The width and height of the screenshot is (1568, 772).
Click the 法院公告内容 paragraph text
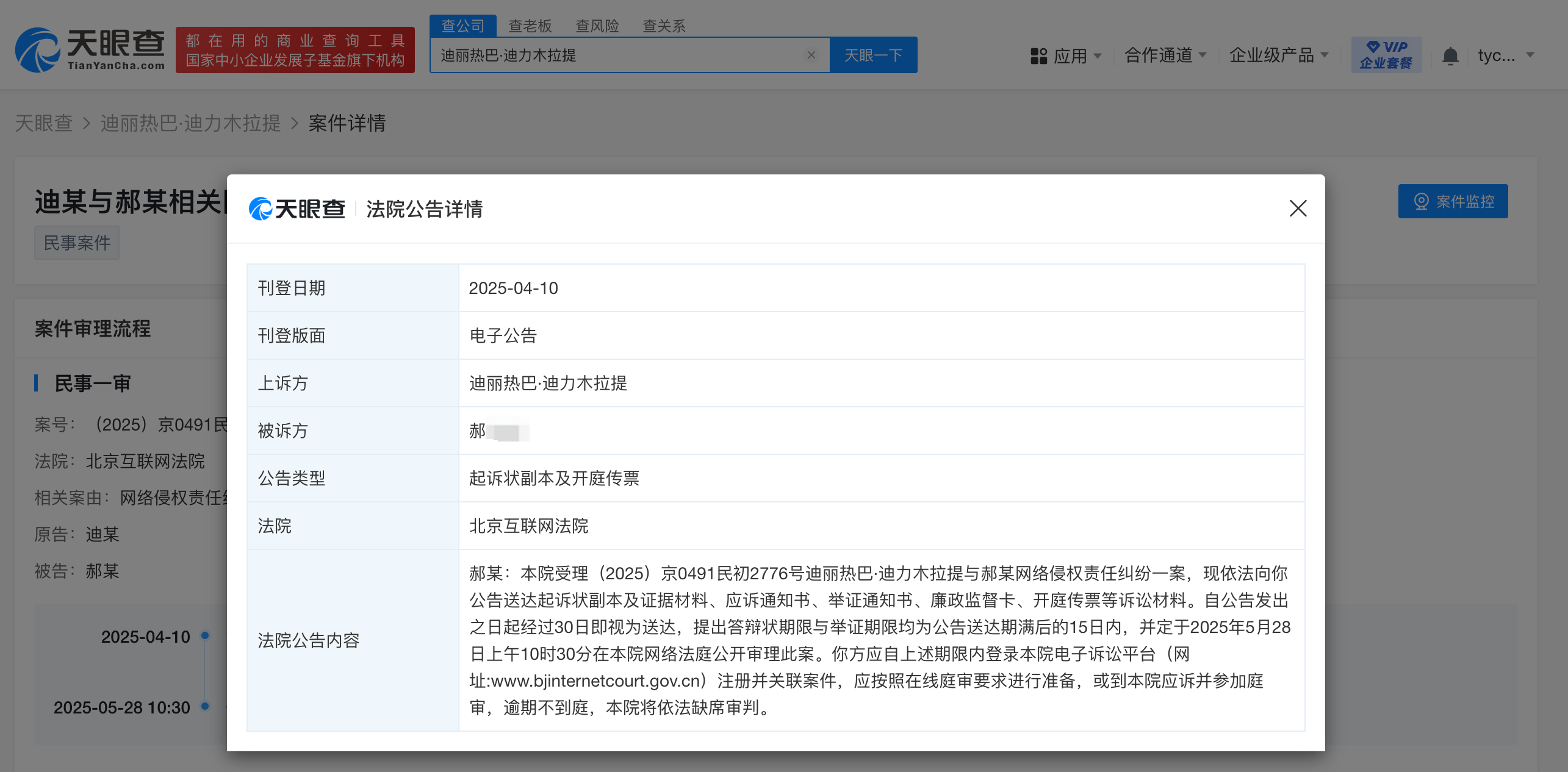pos(879,640)
